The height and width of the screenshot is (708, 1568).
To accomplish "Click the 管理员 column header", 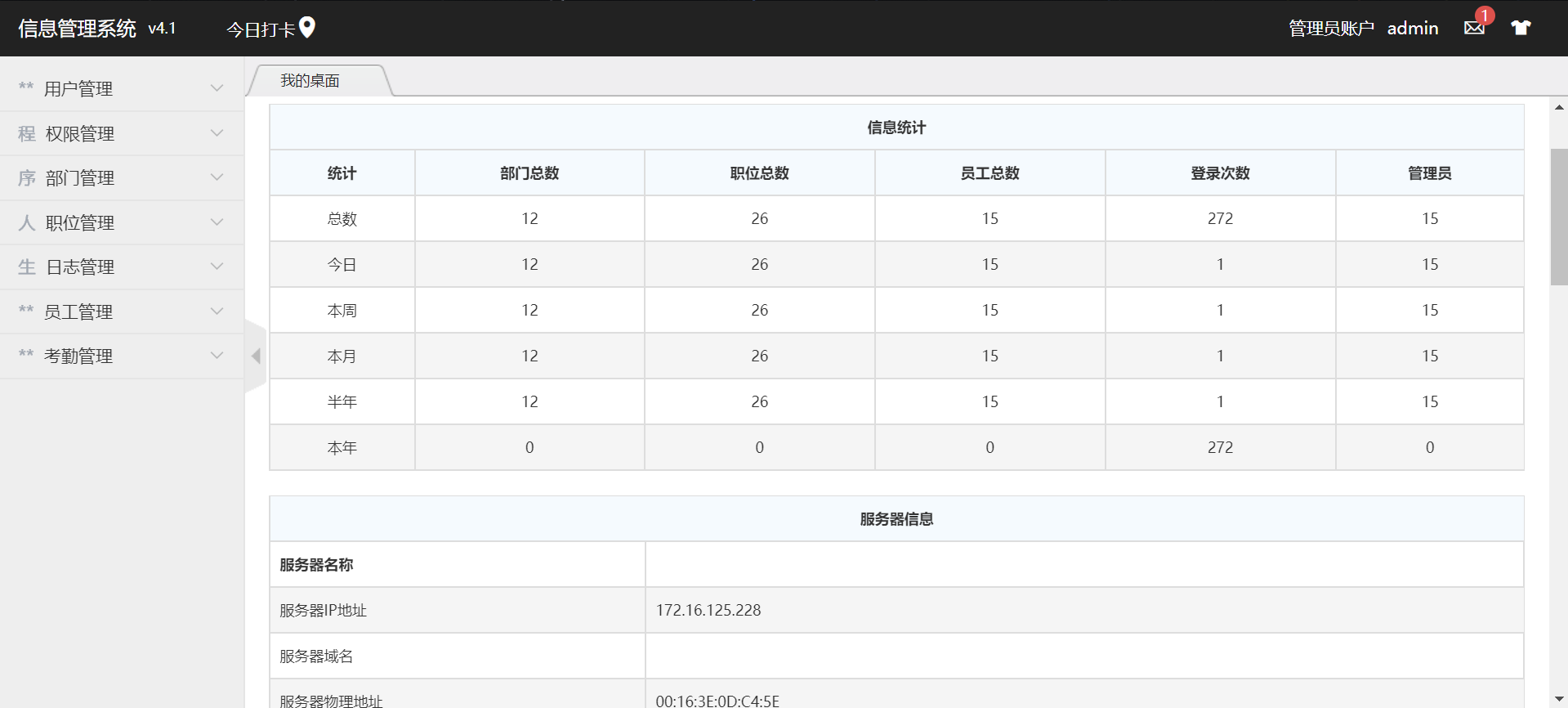I will [x=1430, y=173].
